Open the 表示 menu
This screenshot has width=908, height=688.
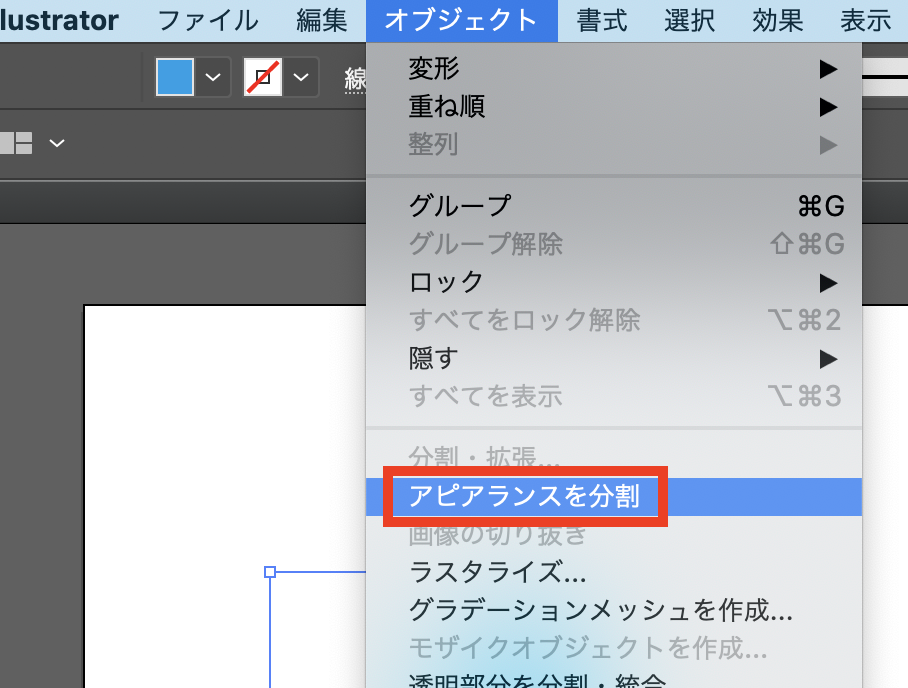point(866,20)
